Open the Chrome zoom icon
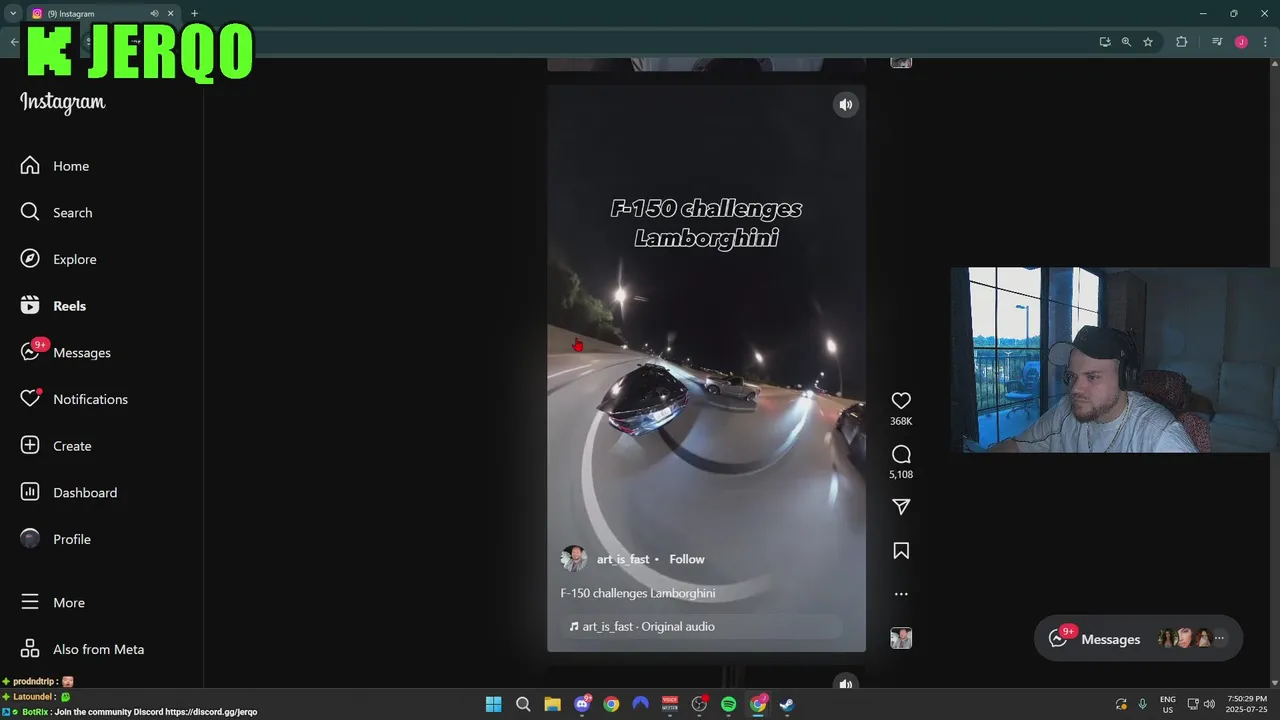Viewport: 1280px width, 720px height. pyautogui.click(x=1126, y=42)
